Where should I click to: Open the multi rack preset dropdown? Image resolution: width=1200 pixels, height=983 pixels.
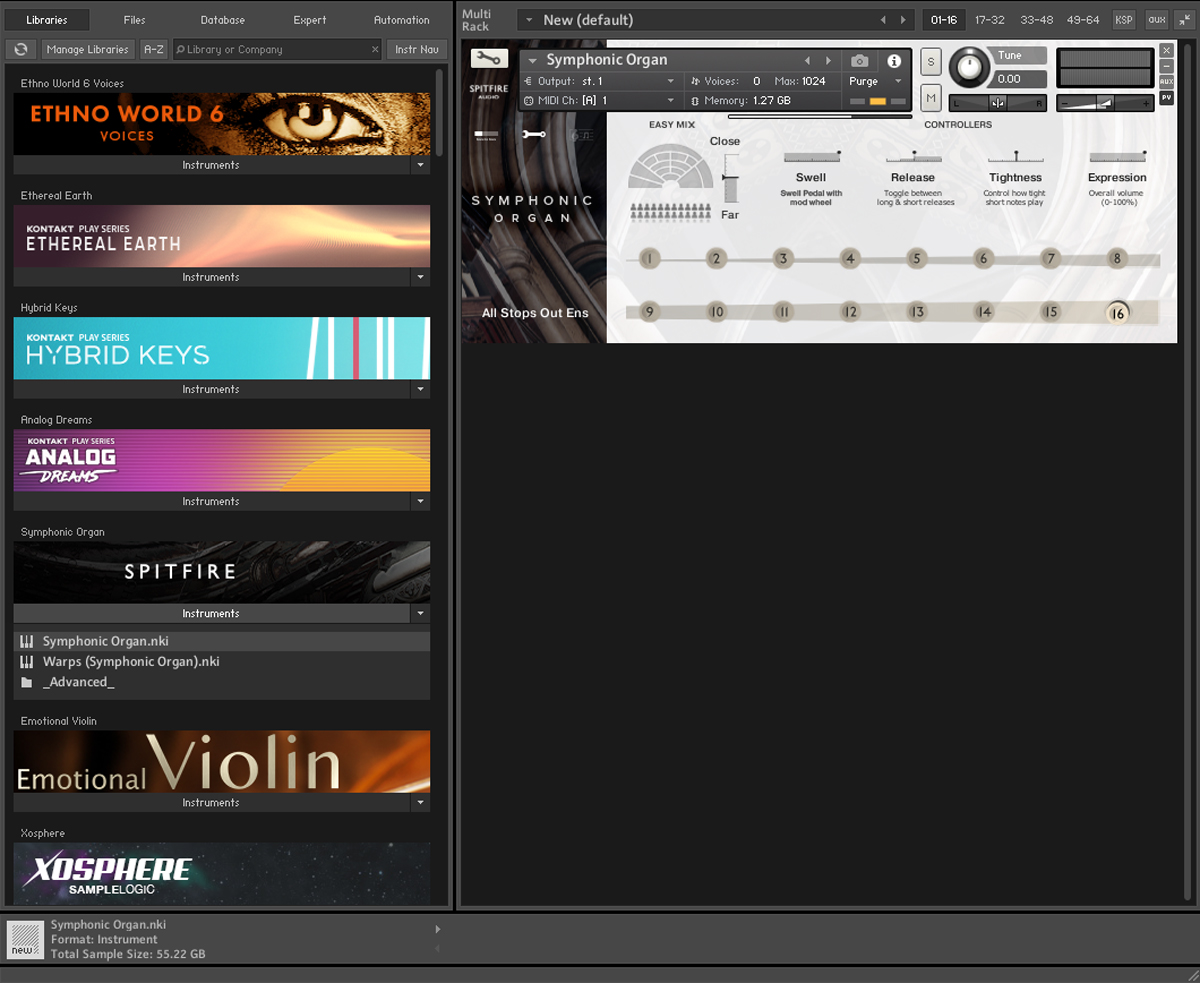click(527, 20)
